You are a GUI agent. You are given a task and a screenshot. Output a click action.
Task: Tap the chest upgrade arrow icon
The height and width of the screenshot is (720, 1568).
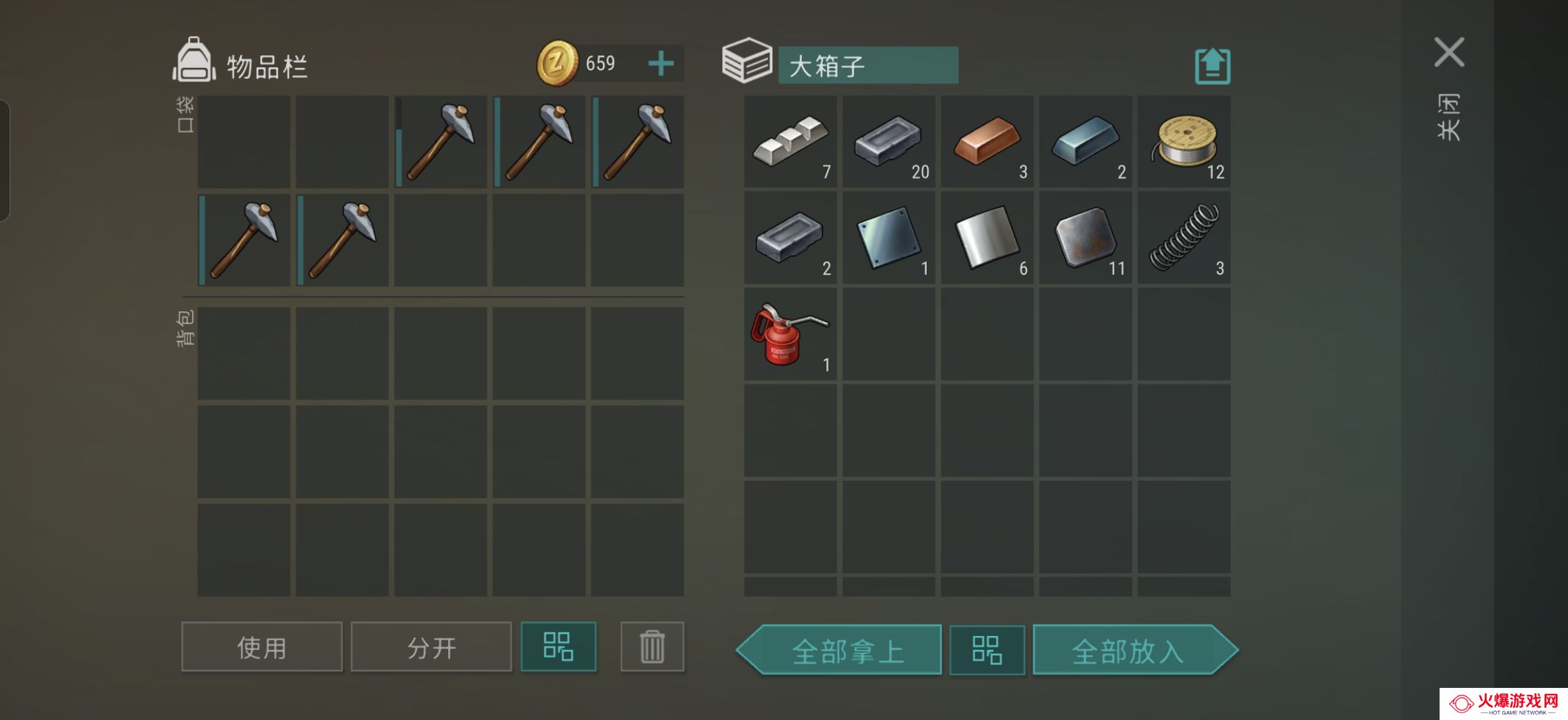1212,65
